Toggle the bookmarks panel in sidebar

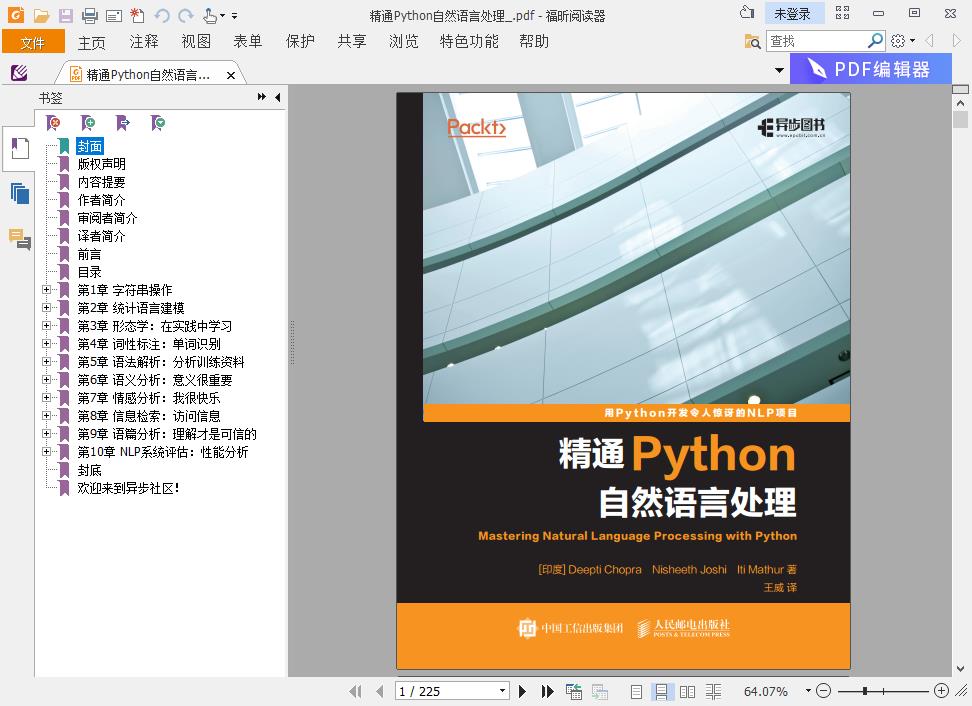(x=20, y=149)
